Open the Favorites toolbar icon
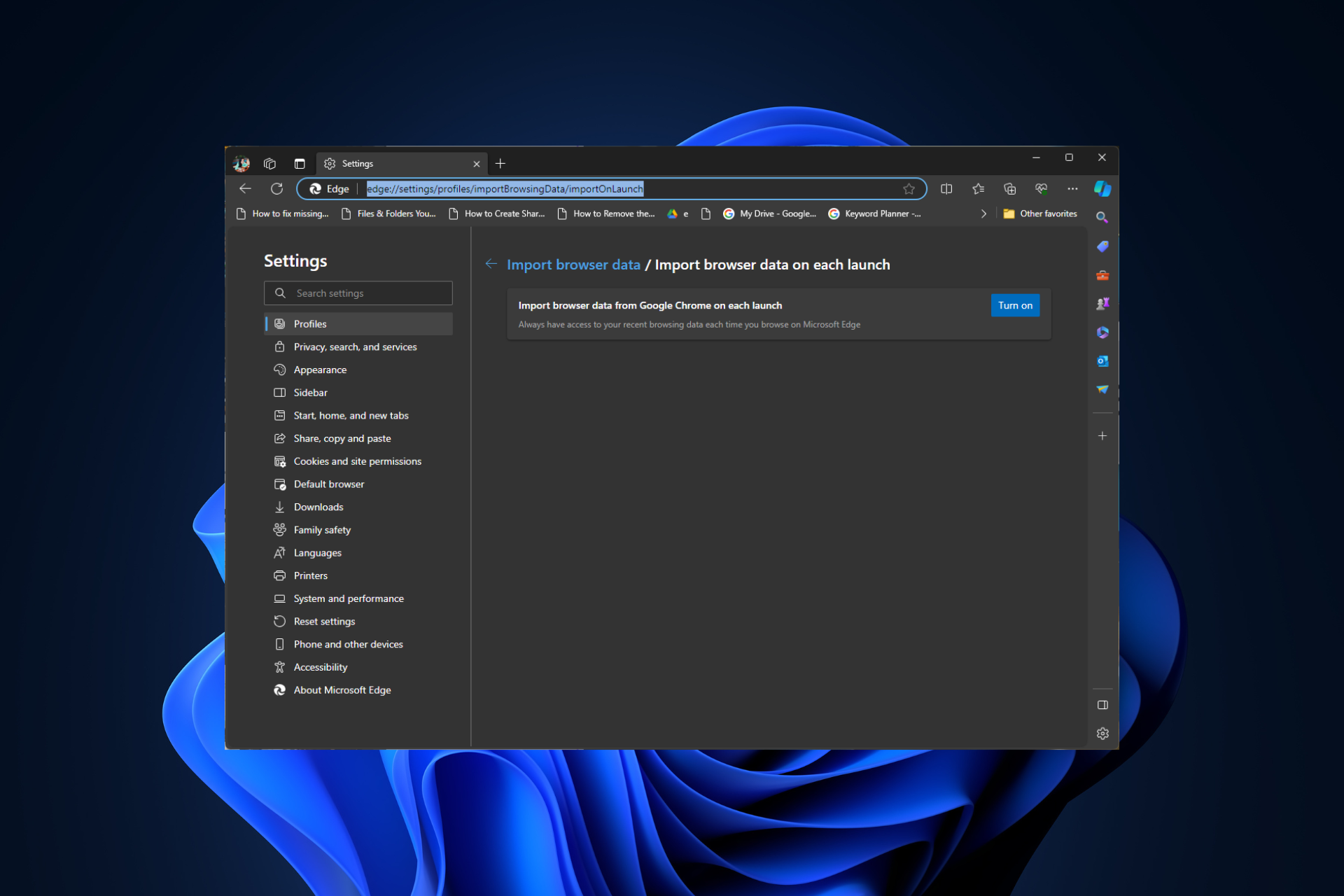The height and width of the screenshot is (896, 1344). [x=978, y=189]
